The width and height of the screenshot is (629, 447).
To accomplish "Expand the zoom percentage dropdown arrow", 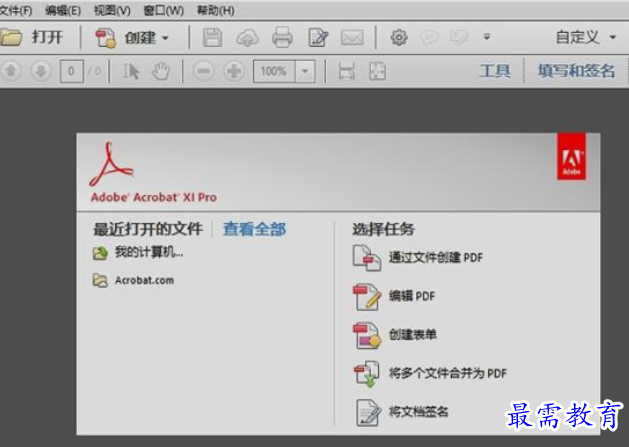I will 305,71.
